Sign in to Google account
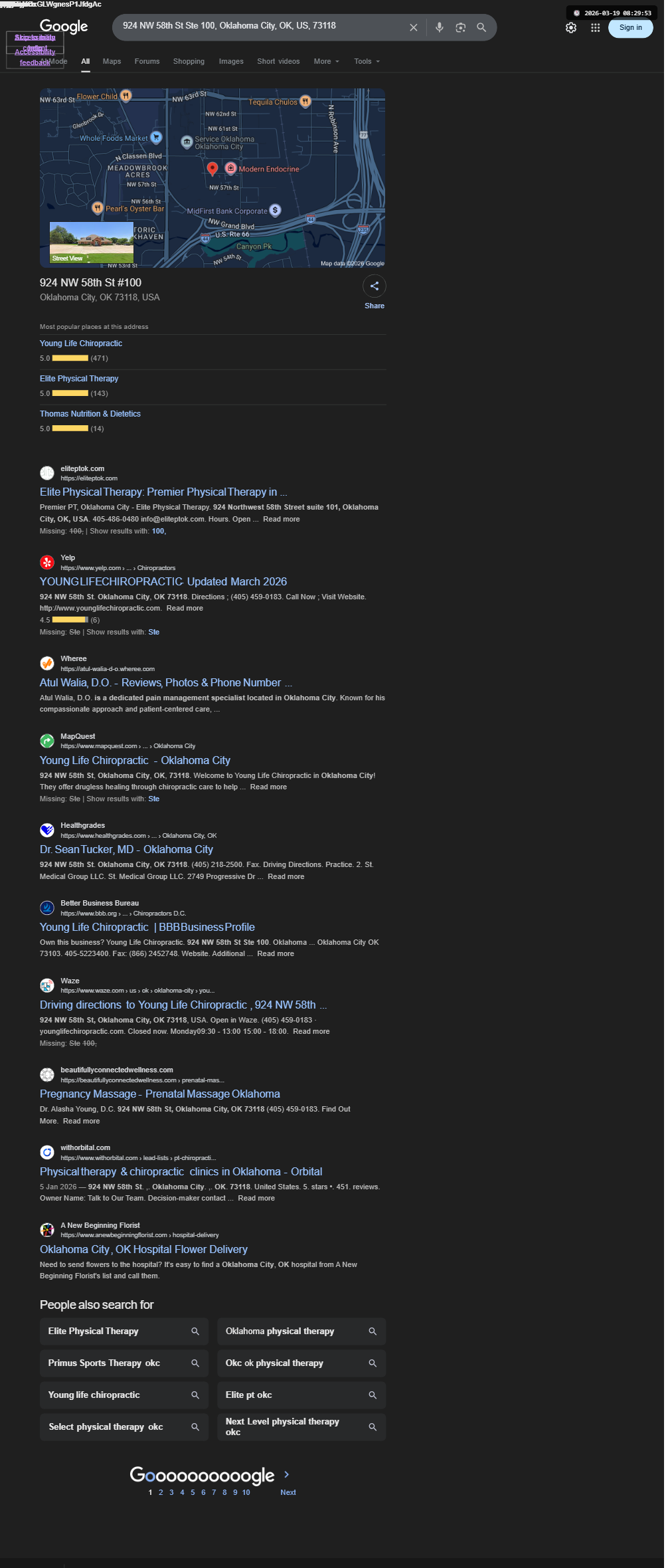The image size is (672, 1568). [630, 28]
